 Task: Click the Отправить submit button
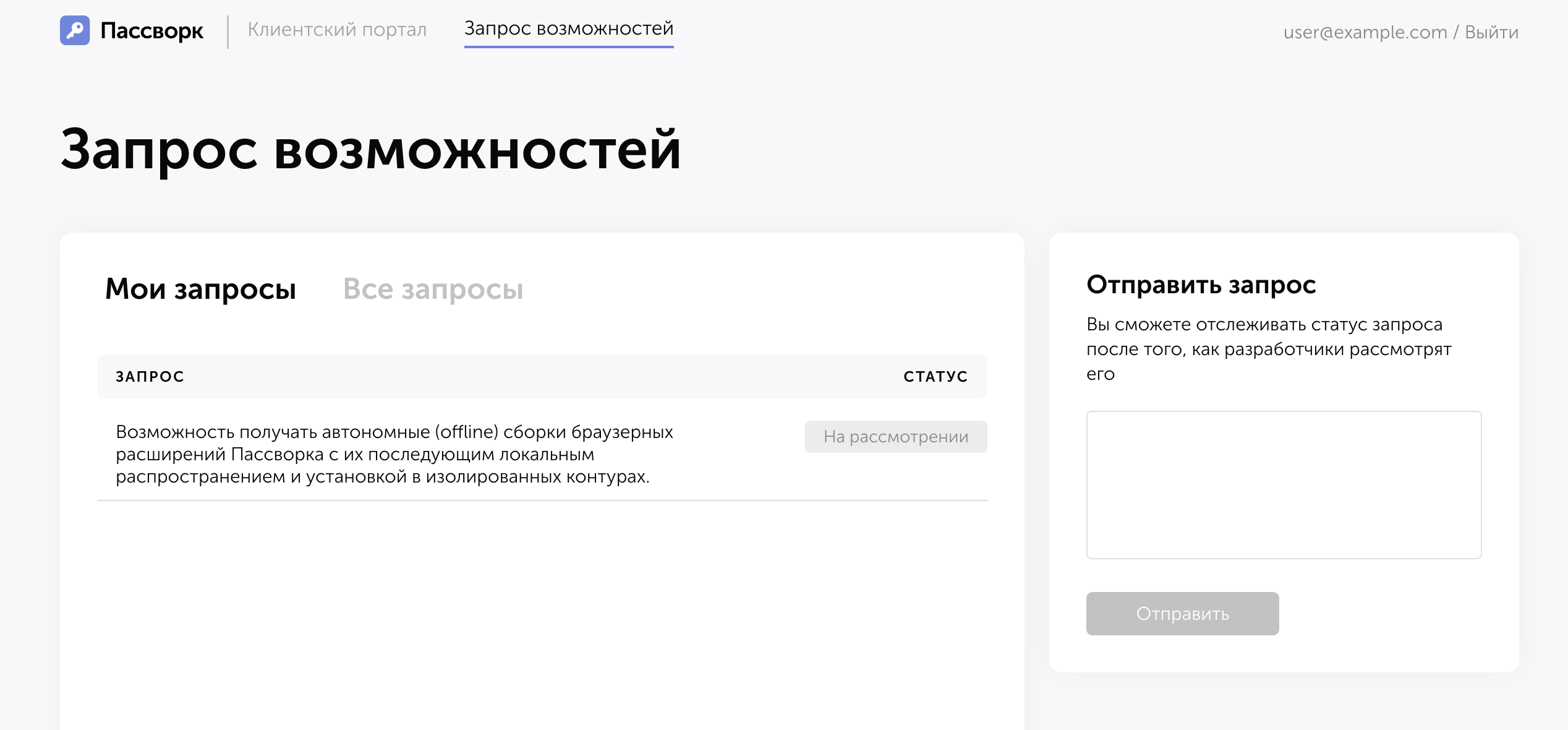click(1182, 614)
